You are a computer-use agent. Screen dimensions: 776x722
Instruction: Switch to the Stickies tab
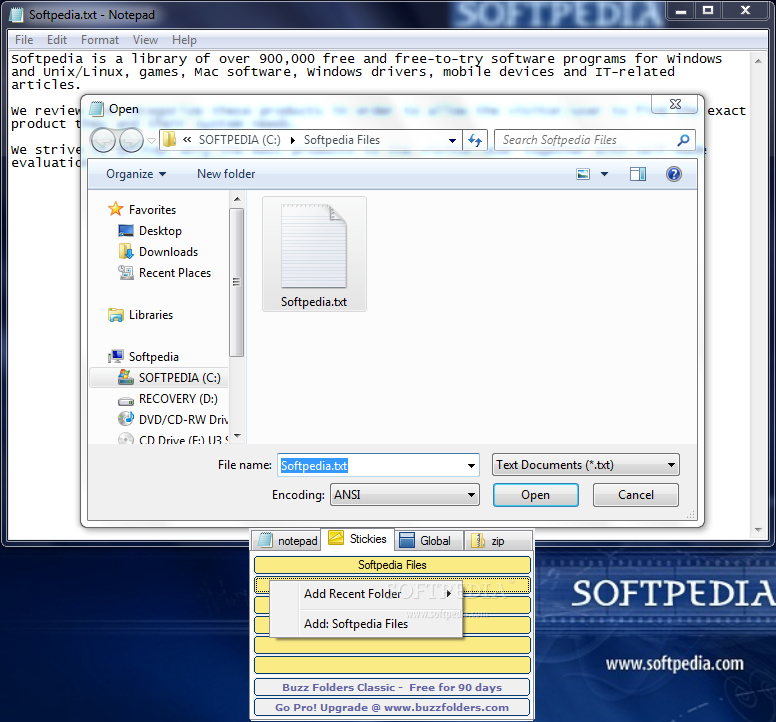click(x=358, y=538)
